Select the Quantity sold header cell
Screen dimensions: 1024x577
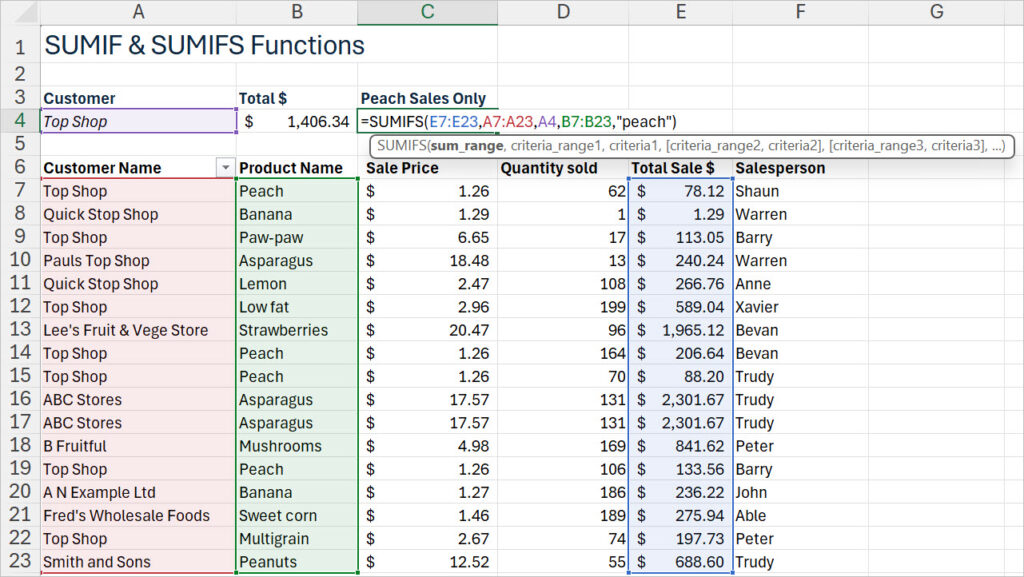click(548, 168)
